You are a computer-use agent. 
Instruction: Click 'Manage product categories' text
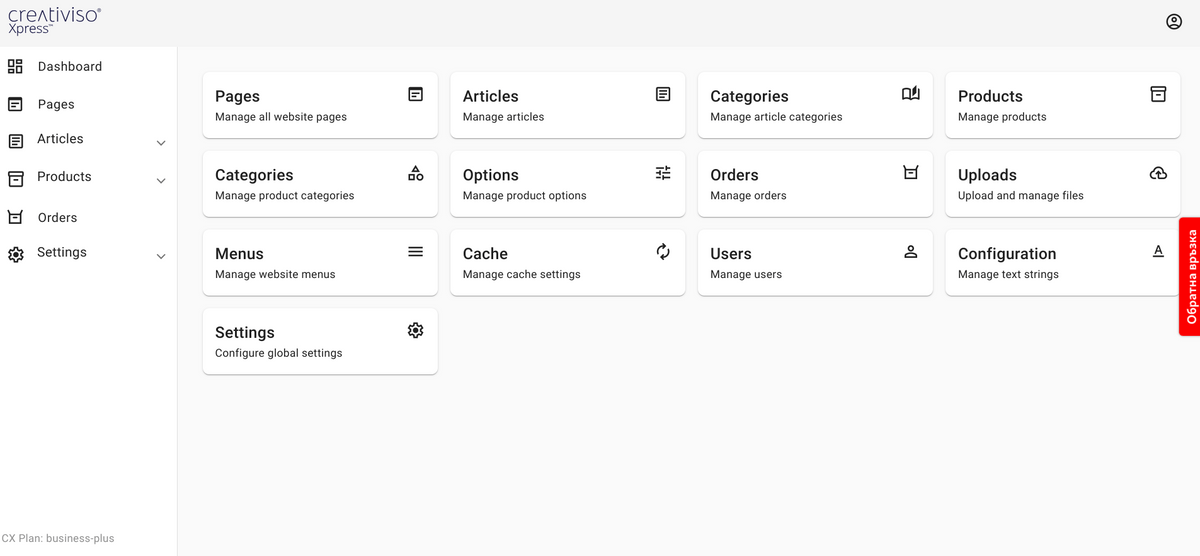tap(284, 196)
